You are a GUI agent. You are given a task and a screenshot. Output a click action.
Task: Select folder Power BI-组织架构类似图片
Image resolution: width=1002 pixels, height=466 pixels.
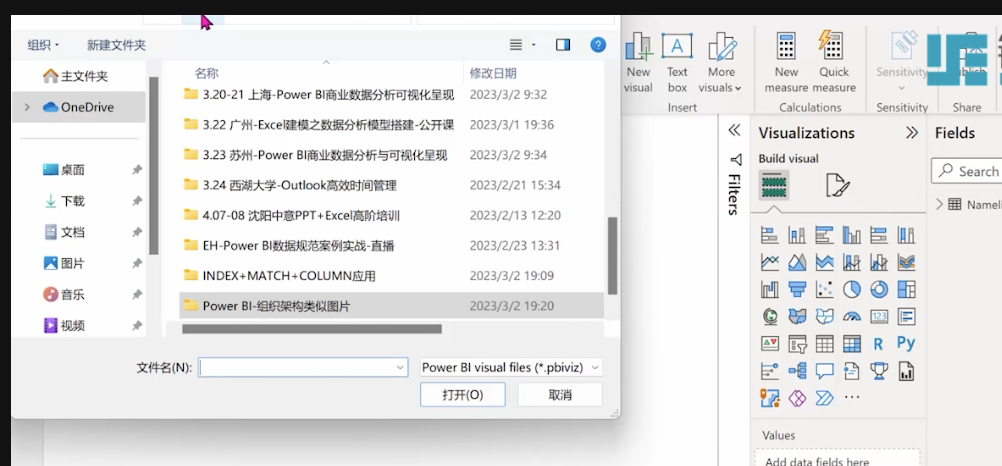(x=391, y=306)
